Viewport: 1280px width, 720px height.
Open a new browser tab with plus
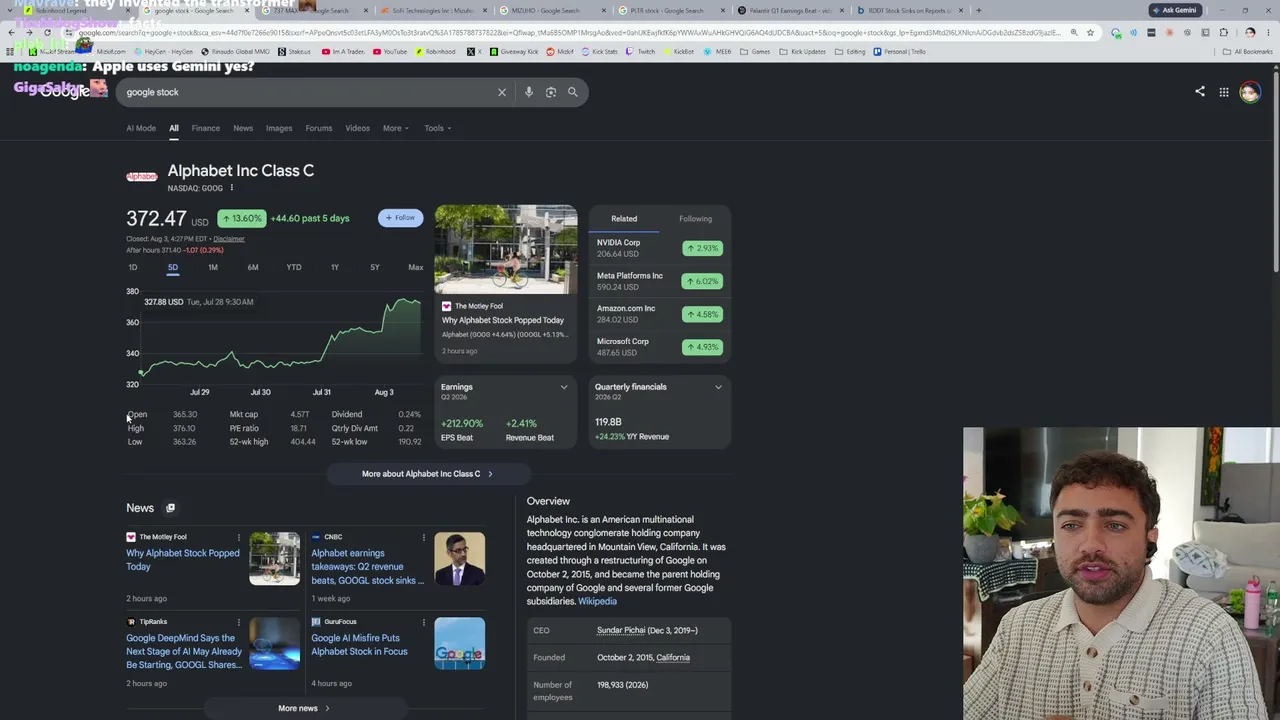point(978,10)
